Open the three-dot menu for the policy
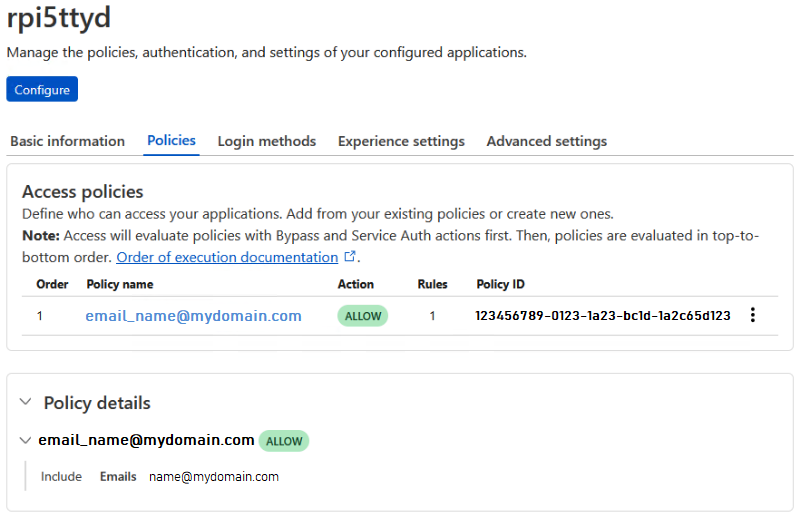The height and width of the screenshot is (516, 800). [753, 315]
